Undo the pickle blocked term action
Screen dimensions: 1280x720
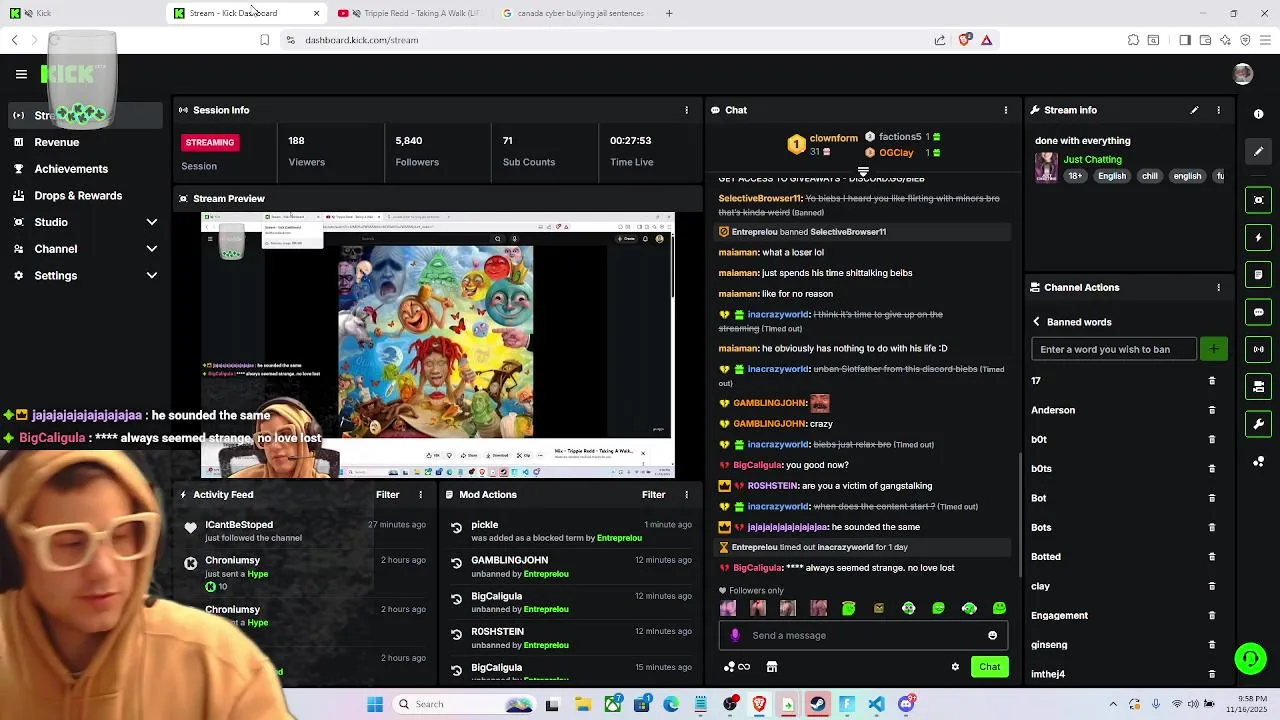[x=456, y=527]
